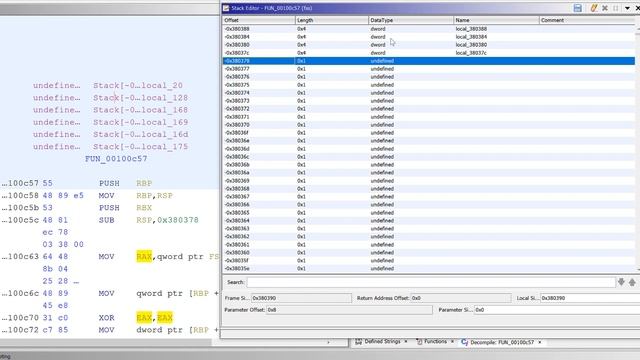Click the FUN_00100c57 function label
Viewport: 640px width, 360px height.
pyautogui.click(x=116, y=159)
